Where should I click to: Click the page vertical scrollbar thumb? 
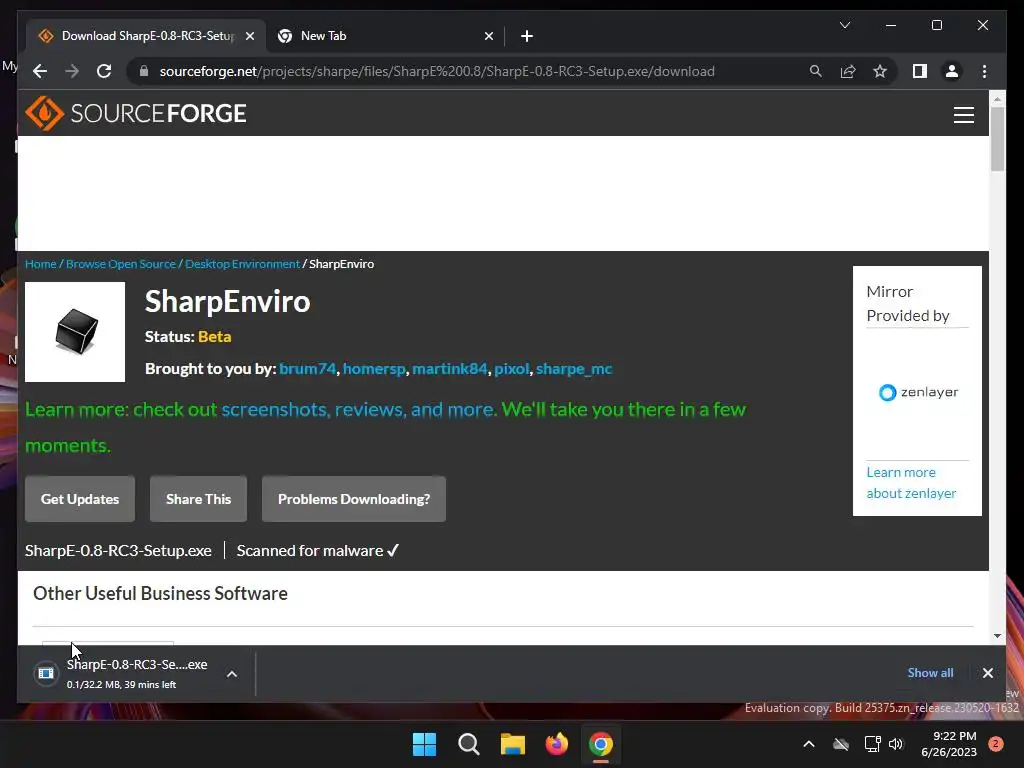pyautogui.click(x=997, y=138)
